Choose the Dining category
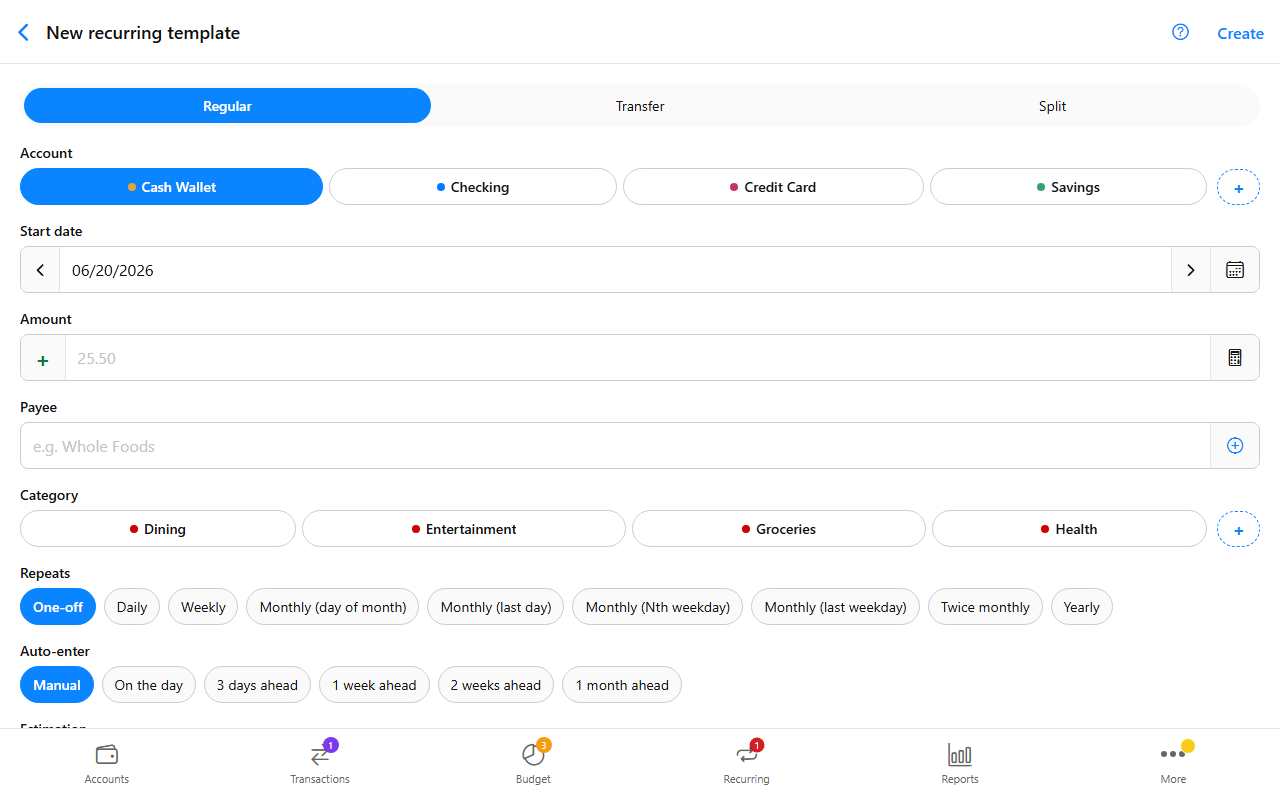 point(158,529)
